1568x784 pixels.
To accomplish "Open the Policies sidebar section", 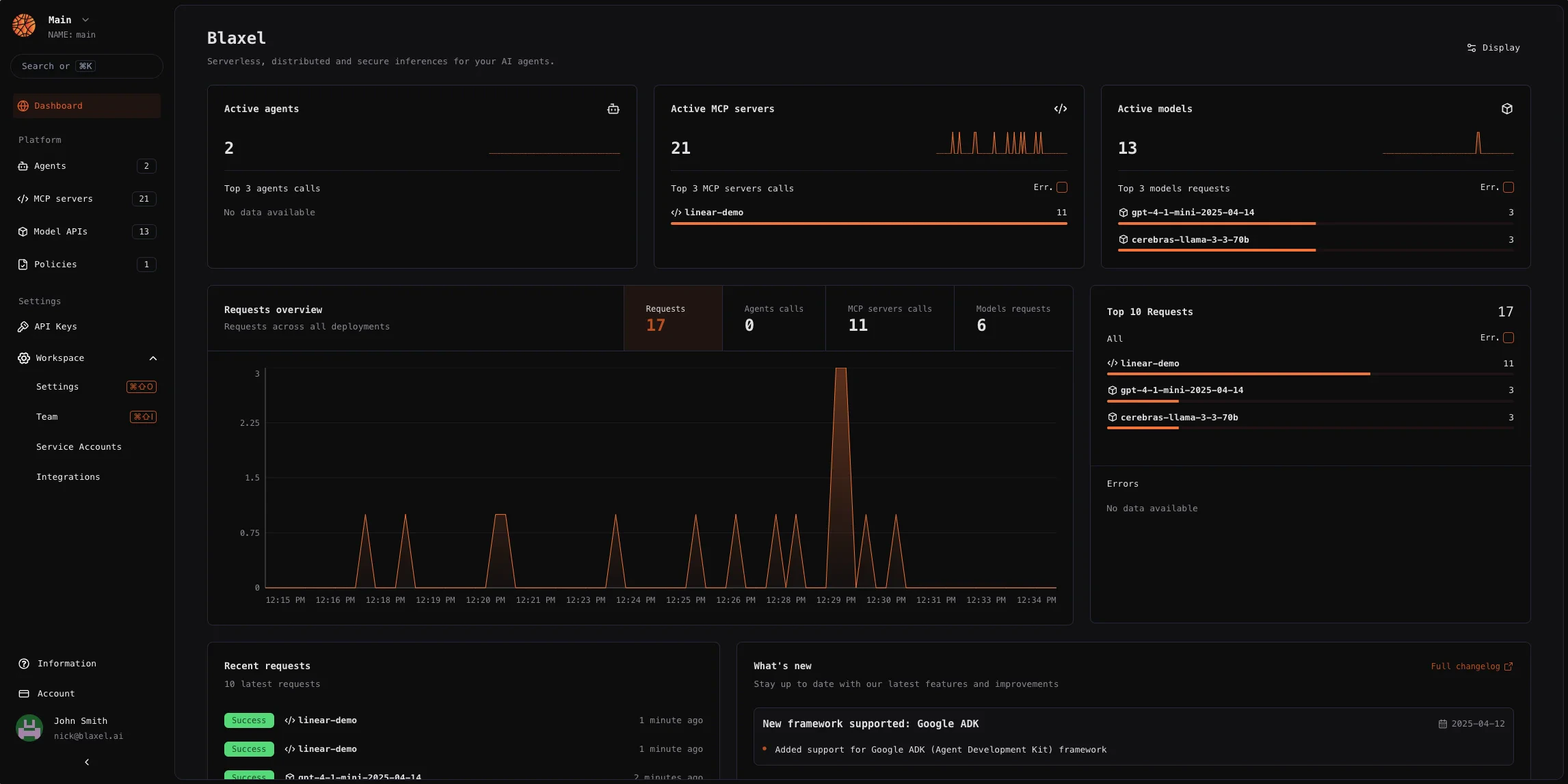I will click(55, 264).
